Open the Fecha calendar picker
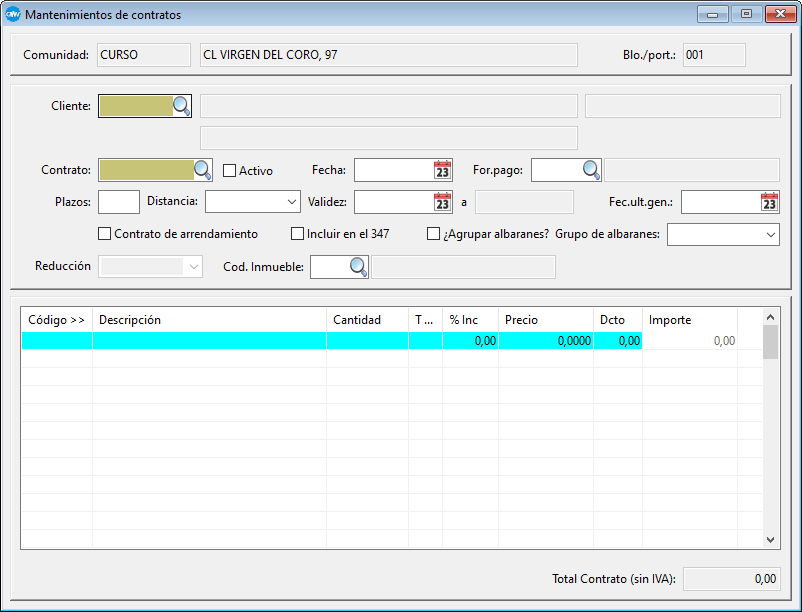The image size is (802, 612). [442, 170]
